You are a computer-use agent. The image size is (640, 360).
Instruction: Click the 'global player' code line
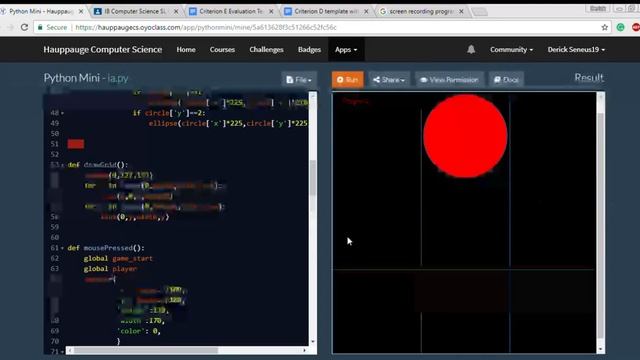(110, 269)
